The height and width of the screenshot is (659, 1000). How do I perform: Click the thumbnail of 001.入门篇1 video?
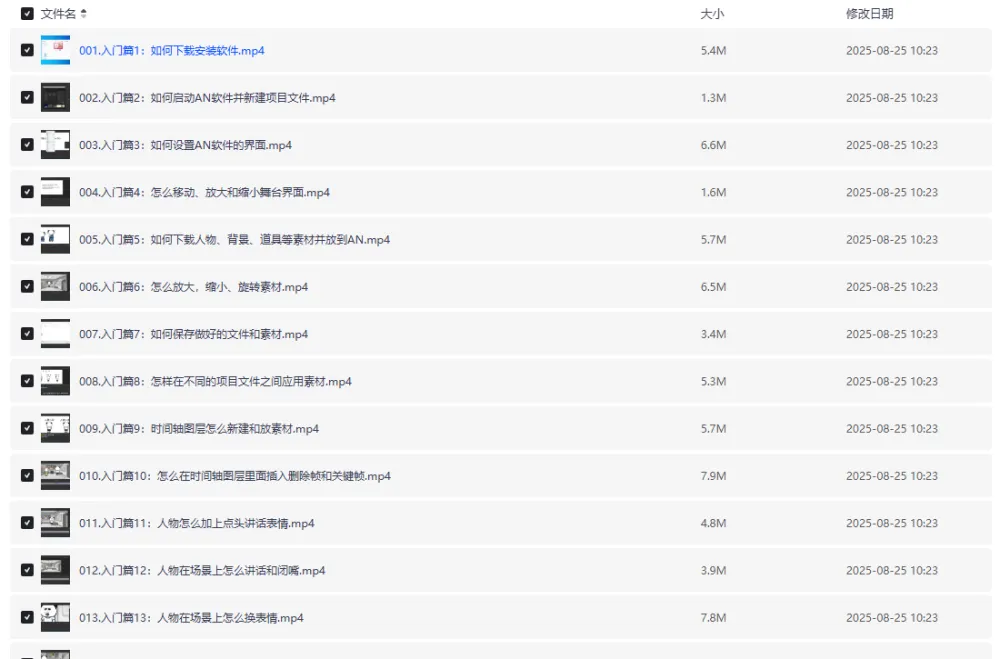tap(54, 50)
